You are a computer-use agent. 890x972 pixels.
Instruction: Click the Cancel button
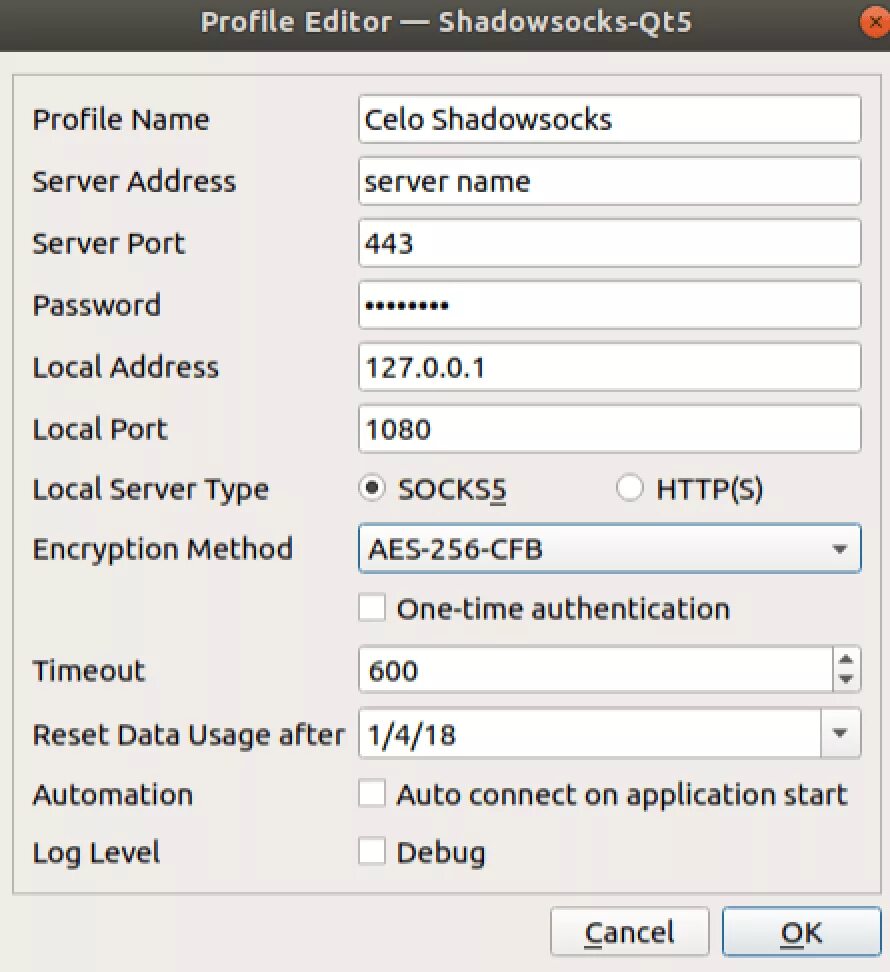629,932
